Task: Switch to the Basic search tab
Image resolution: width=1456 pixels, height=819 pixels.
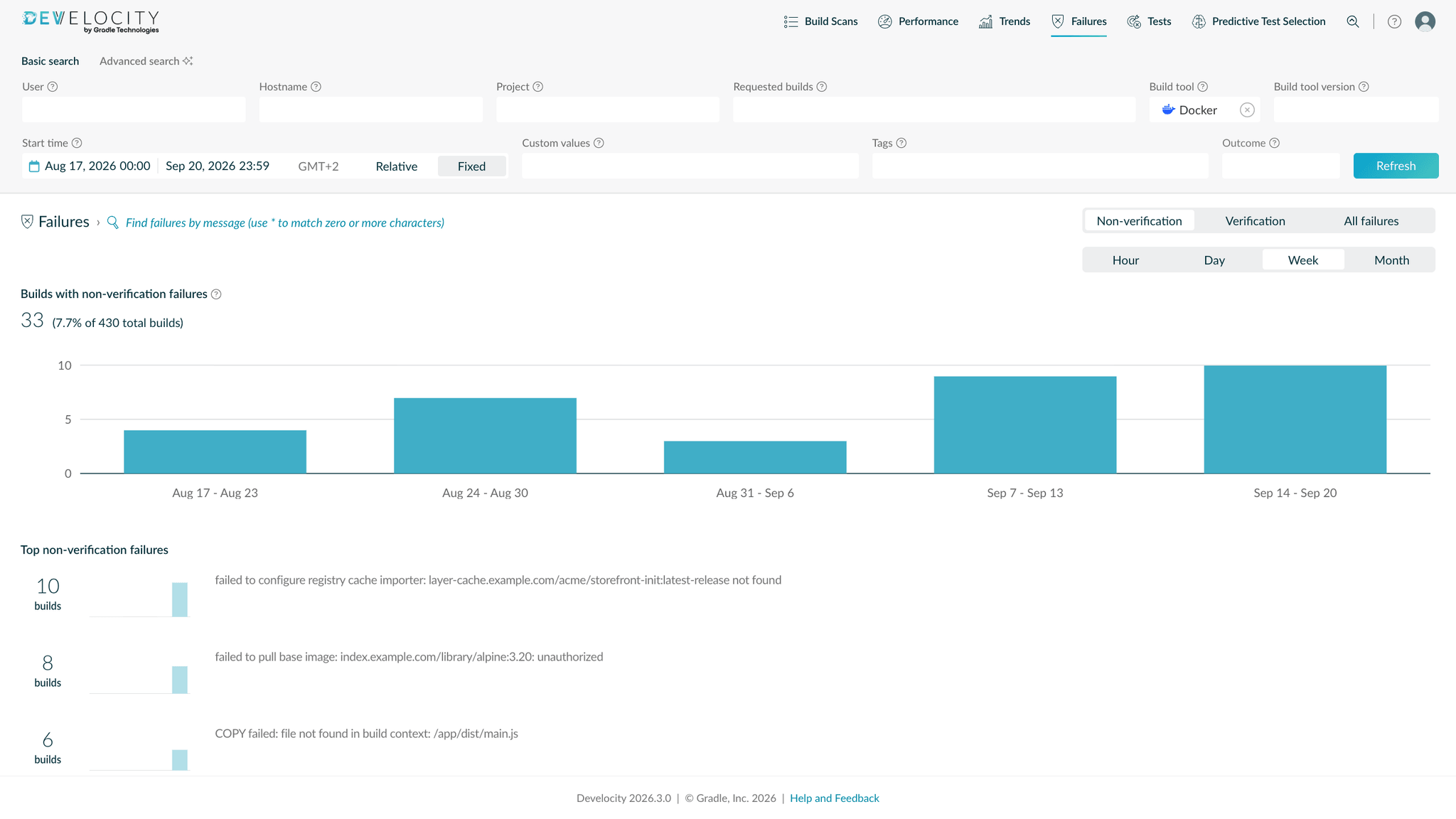Action: point(50,61)
